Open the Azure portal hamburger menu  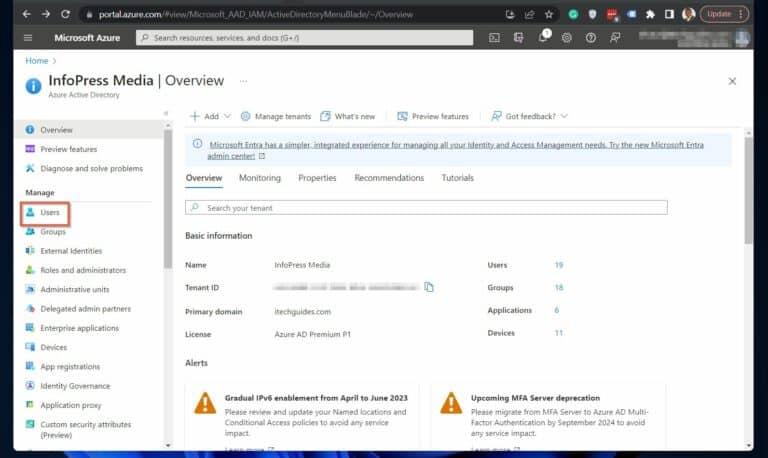tap(28, 38)
